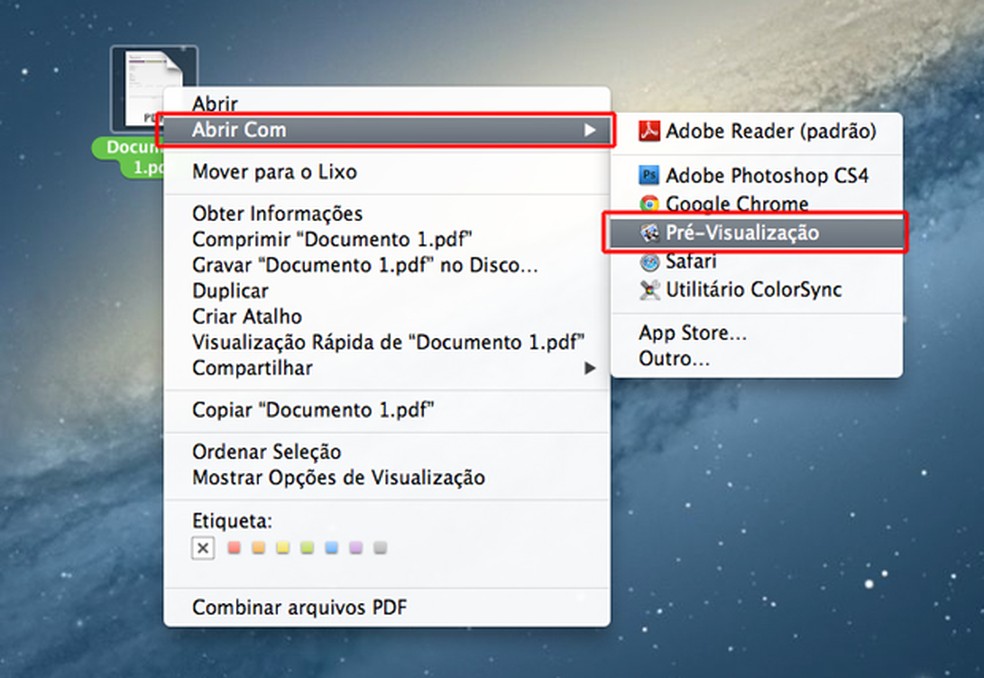Viewport: 984px width, 678px height.
Task: Apply the blue etiqueta label
Action: 329,547
